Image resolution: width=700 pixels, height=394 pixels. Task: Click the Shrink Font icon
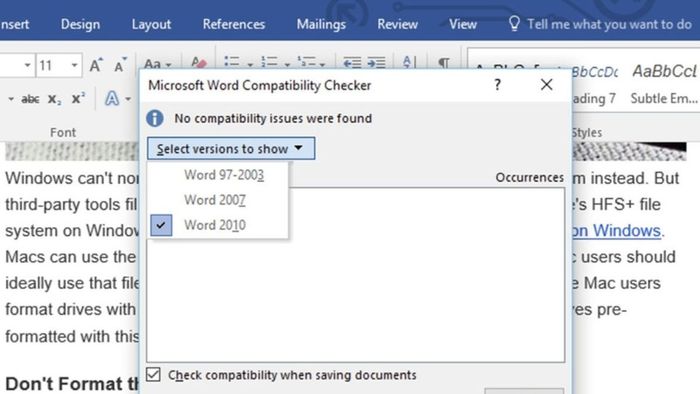[x=120, y=65]
